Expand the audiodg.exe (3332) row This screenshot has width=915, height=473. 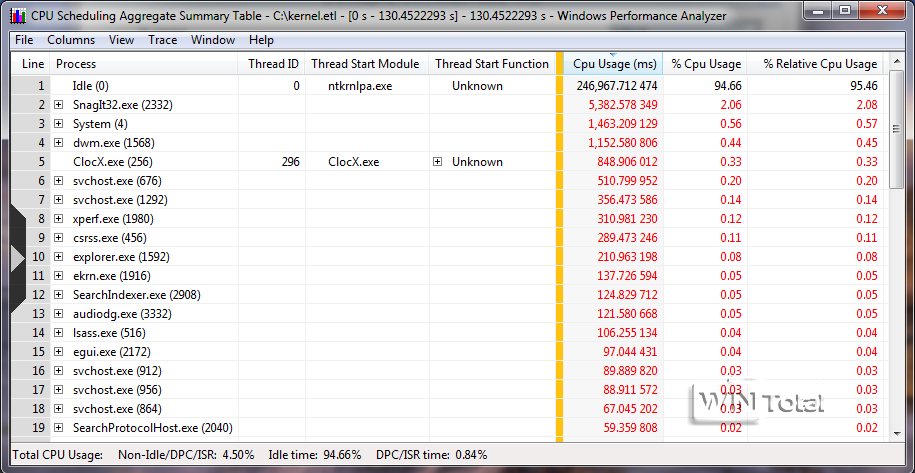pos(58,314)
